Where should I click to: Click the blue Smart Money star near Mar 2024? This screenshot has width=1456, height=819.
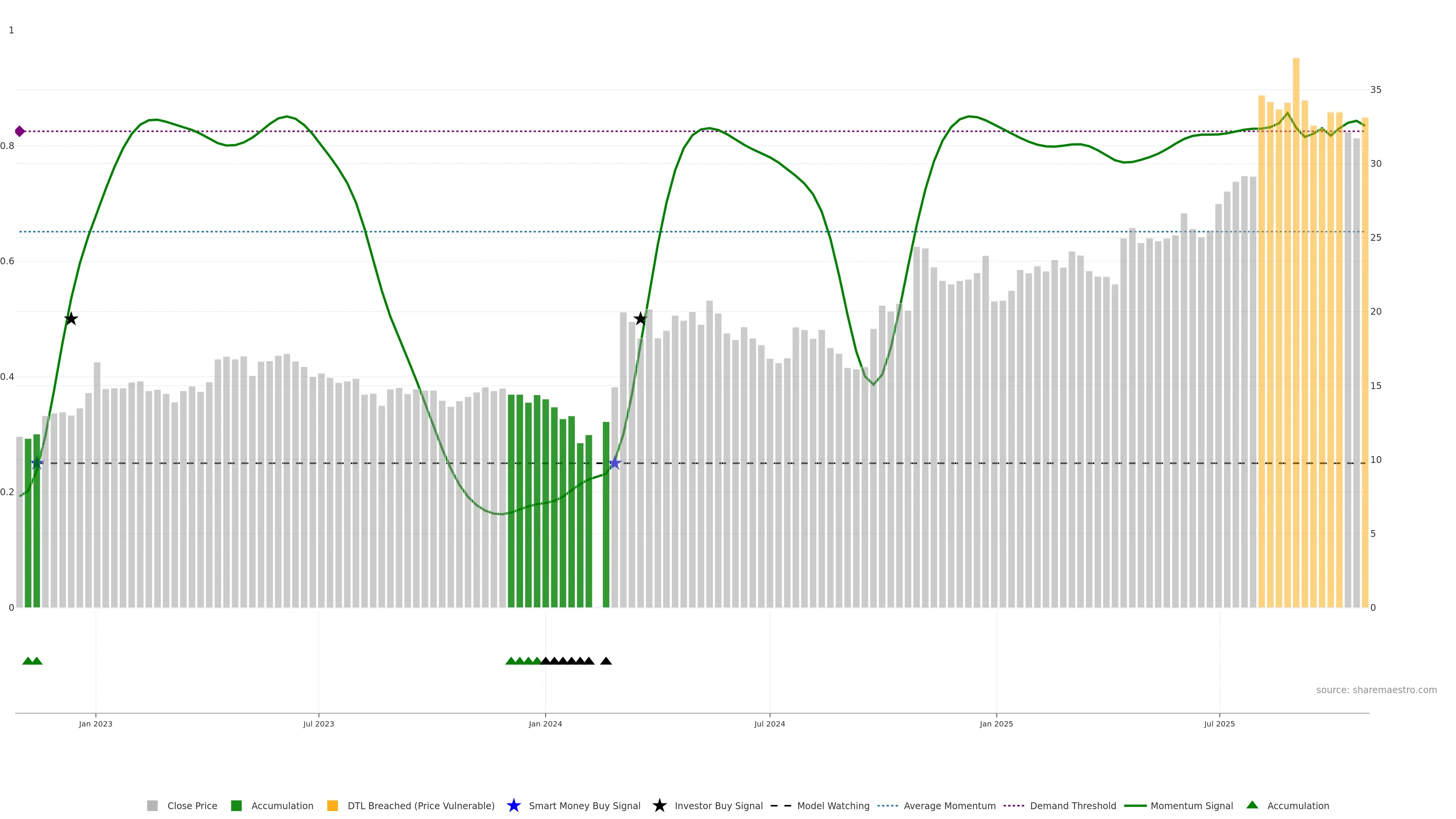coord(614,463)
